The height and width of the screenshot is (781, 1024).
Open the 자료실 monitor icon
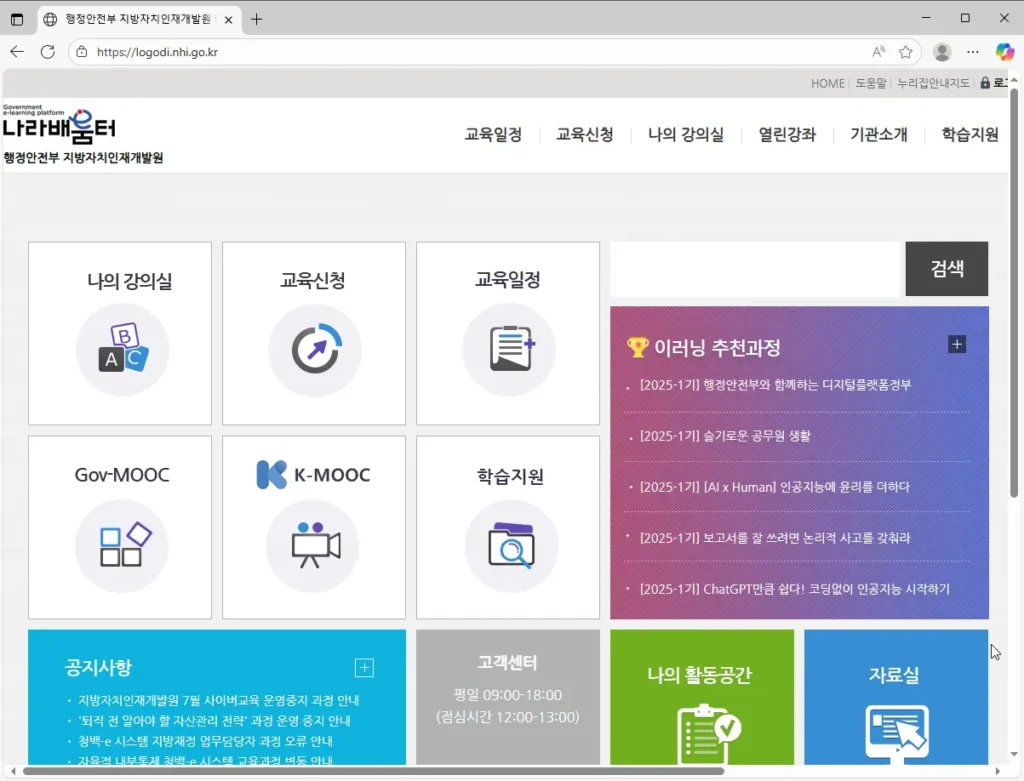pyautogui.click(x=896, y=734)
